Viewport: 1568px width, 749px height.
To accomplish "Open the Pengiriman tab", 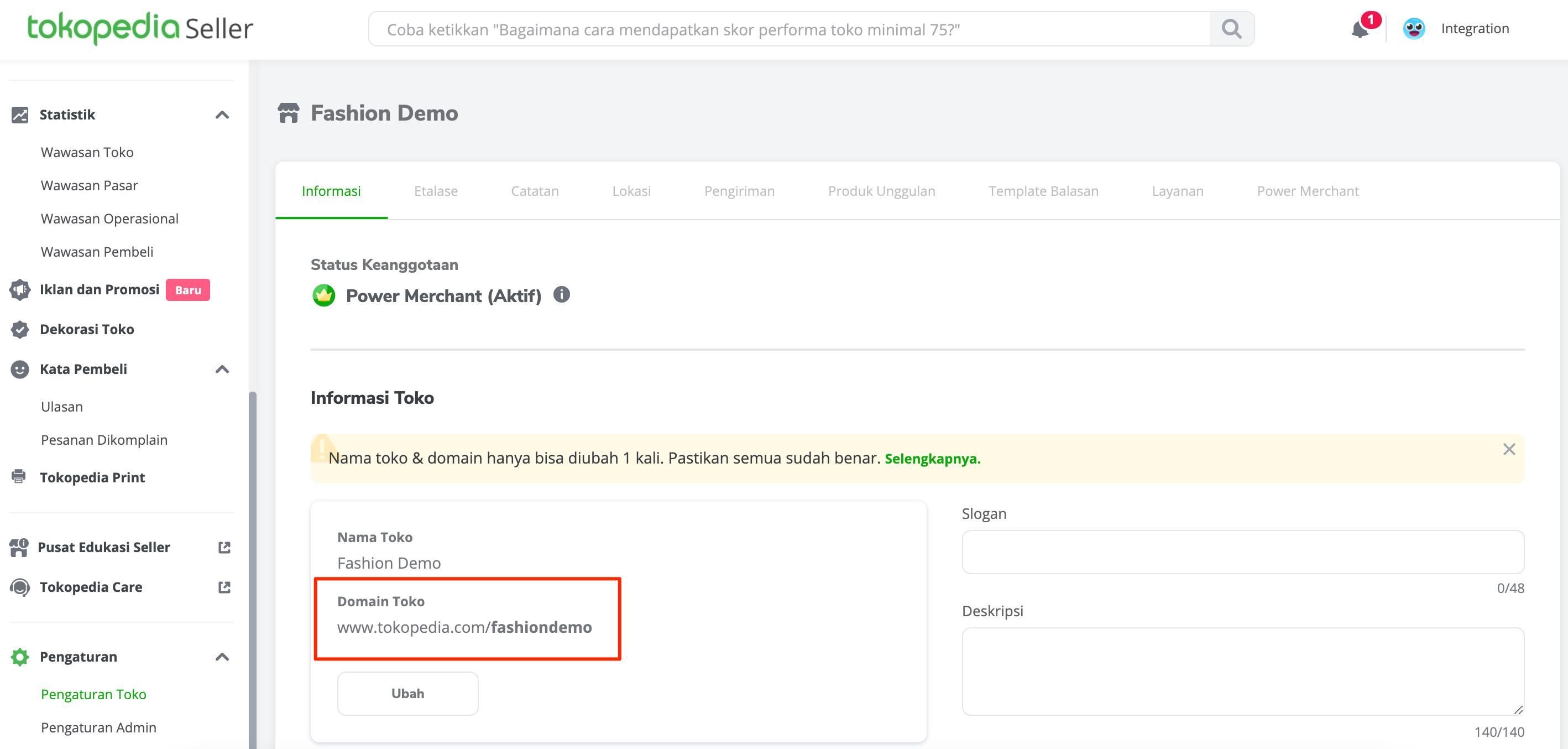I will coord(739,191).
